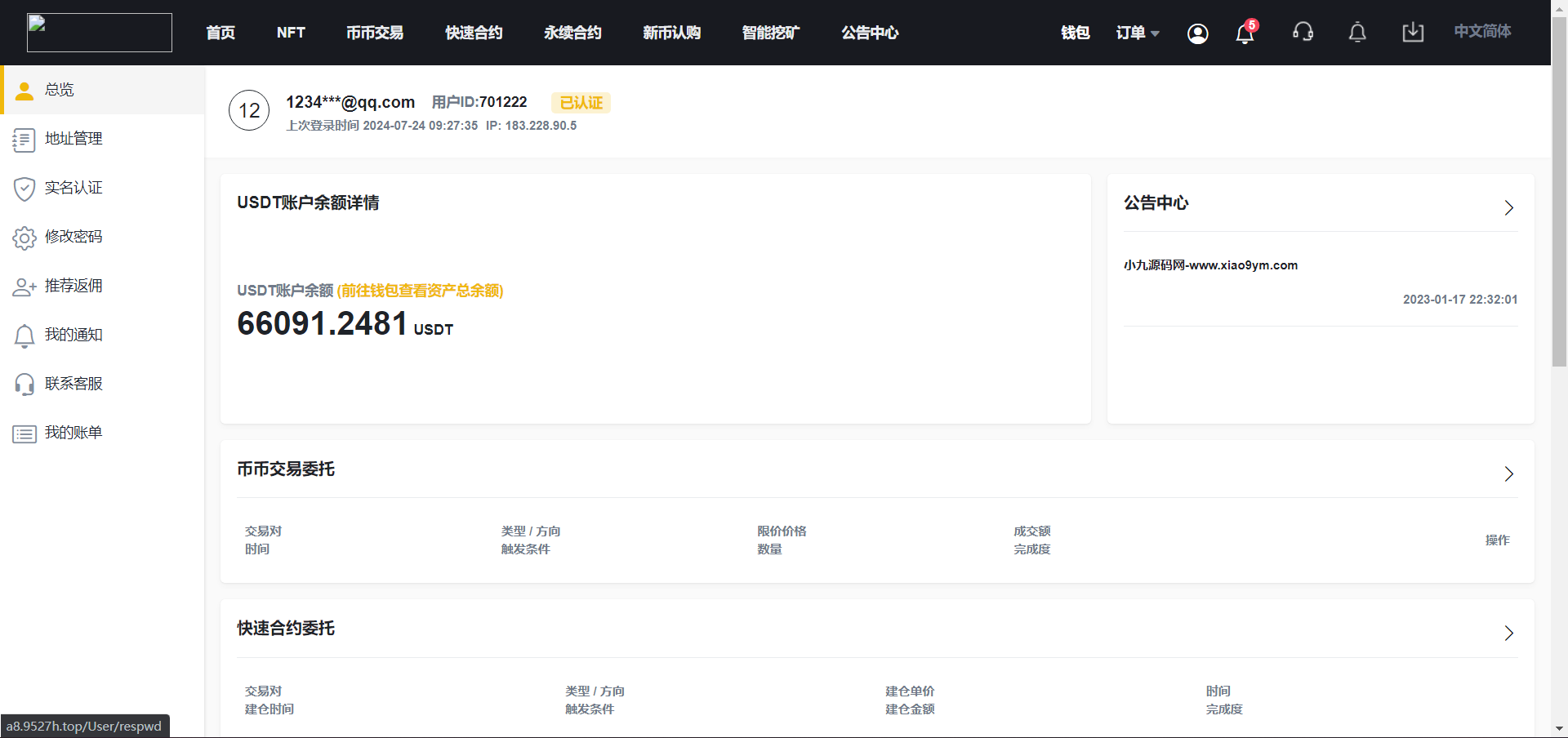Open the 小九源码网 announcement
The image size is (1568, 738).
(1210, 265)
